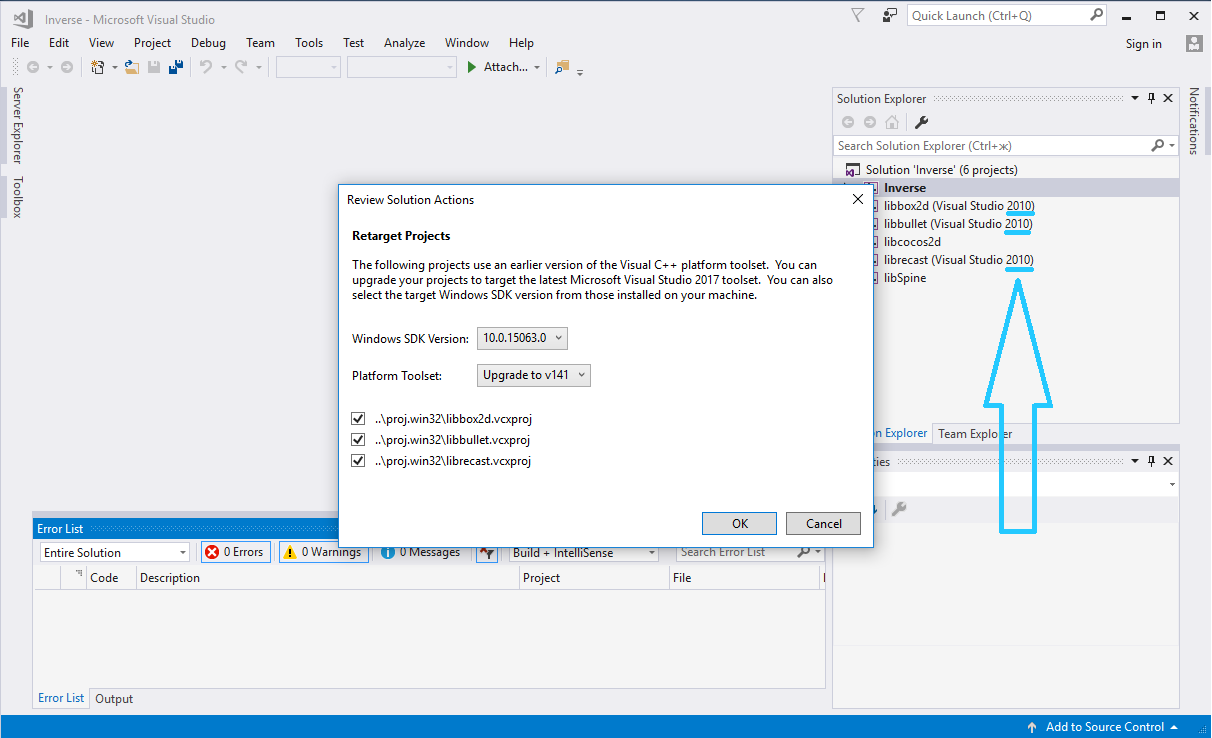Click the Send Feedback icon

890,15
